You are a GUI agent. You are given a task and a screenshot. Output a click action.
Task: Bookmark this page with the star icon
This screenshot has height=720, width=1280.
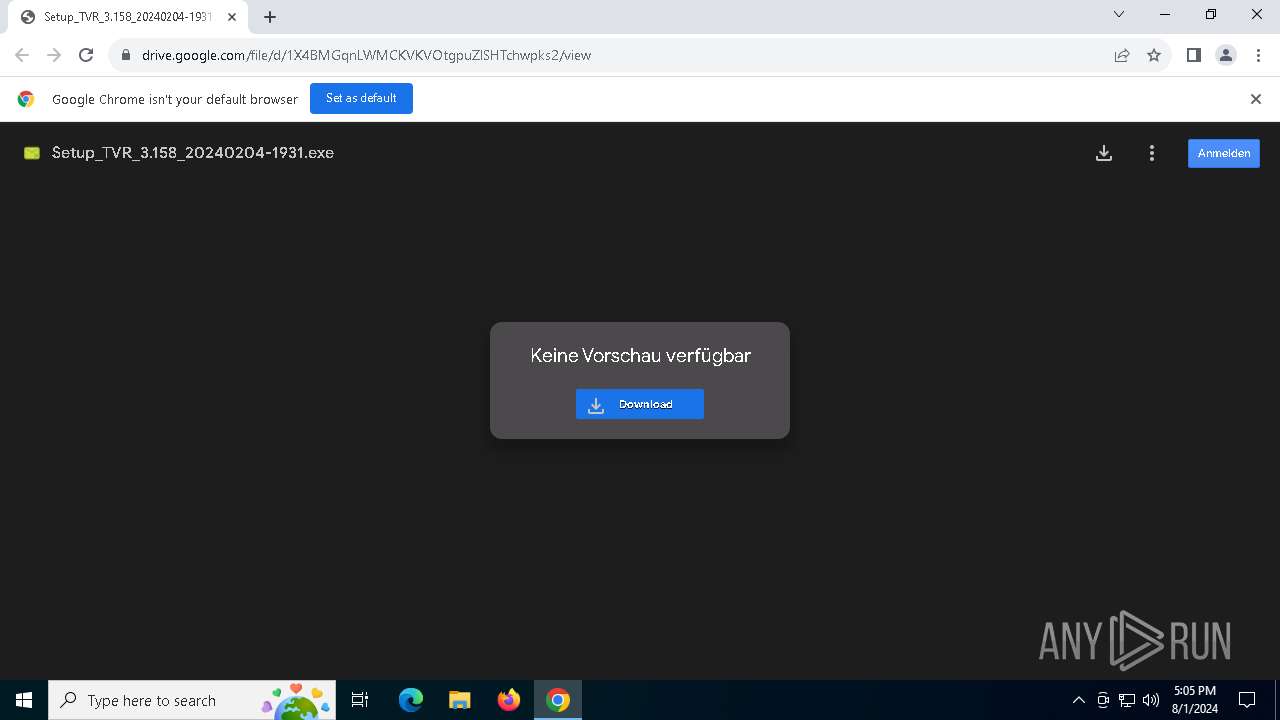pyautogui.click(x=1154, y=55)
